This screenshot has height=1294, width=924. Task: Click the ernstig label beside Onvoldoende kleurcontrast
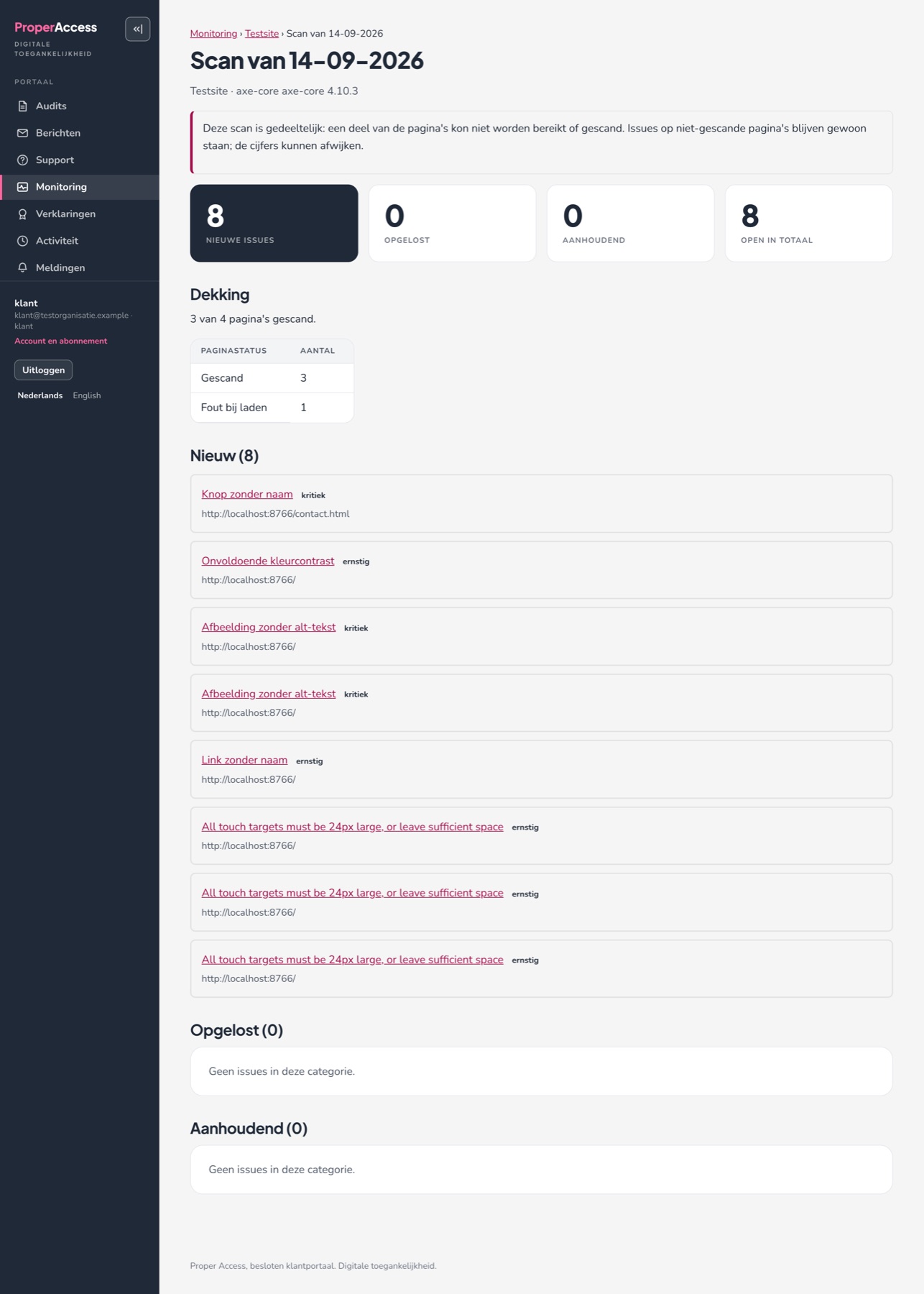tap(356, 561)
